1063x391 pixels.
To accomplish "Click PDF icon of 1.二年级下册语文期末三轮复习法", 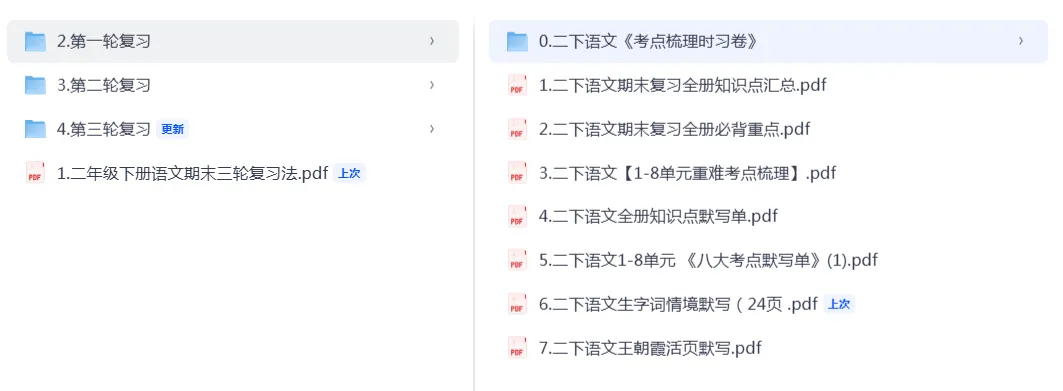I will point(35,173).
